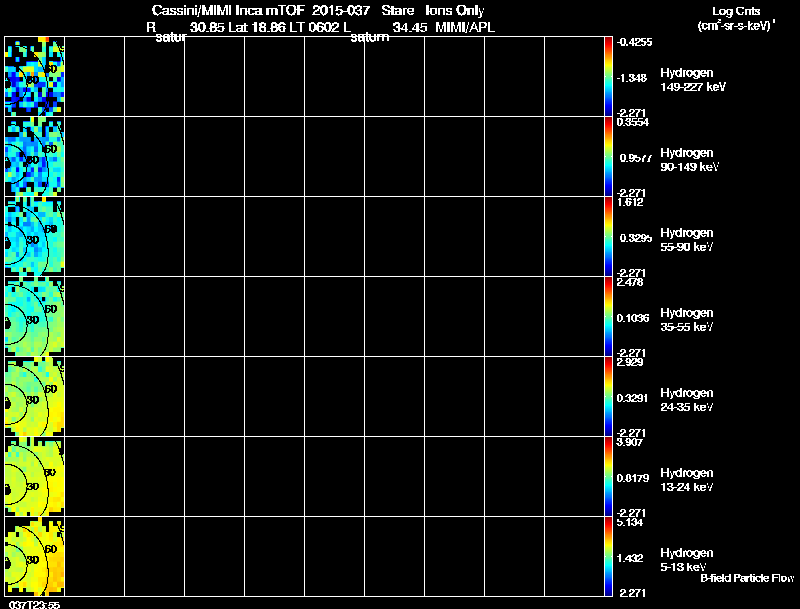Viewport: 800px width, 609px height.
Task: Click the '1.612' color scale value
Action: (630, 202)
